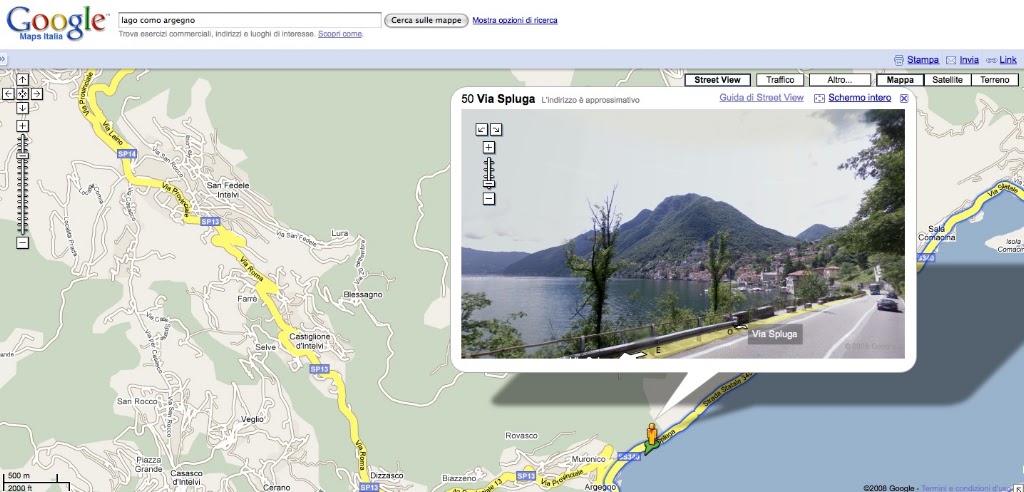Click the Lura map label
This screenshot has height=492, width=1024.
click(340, 233)
